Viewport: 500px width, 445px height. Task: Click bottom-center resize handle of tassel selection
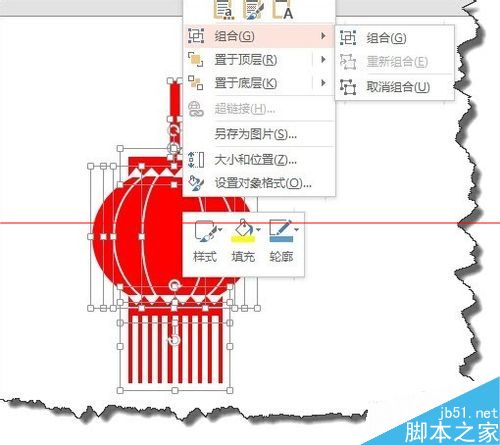pyautogui.click(x=175, y=390)
